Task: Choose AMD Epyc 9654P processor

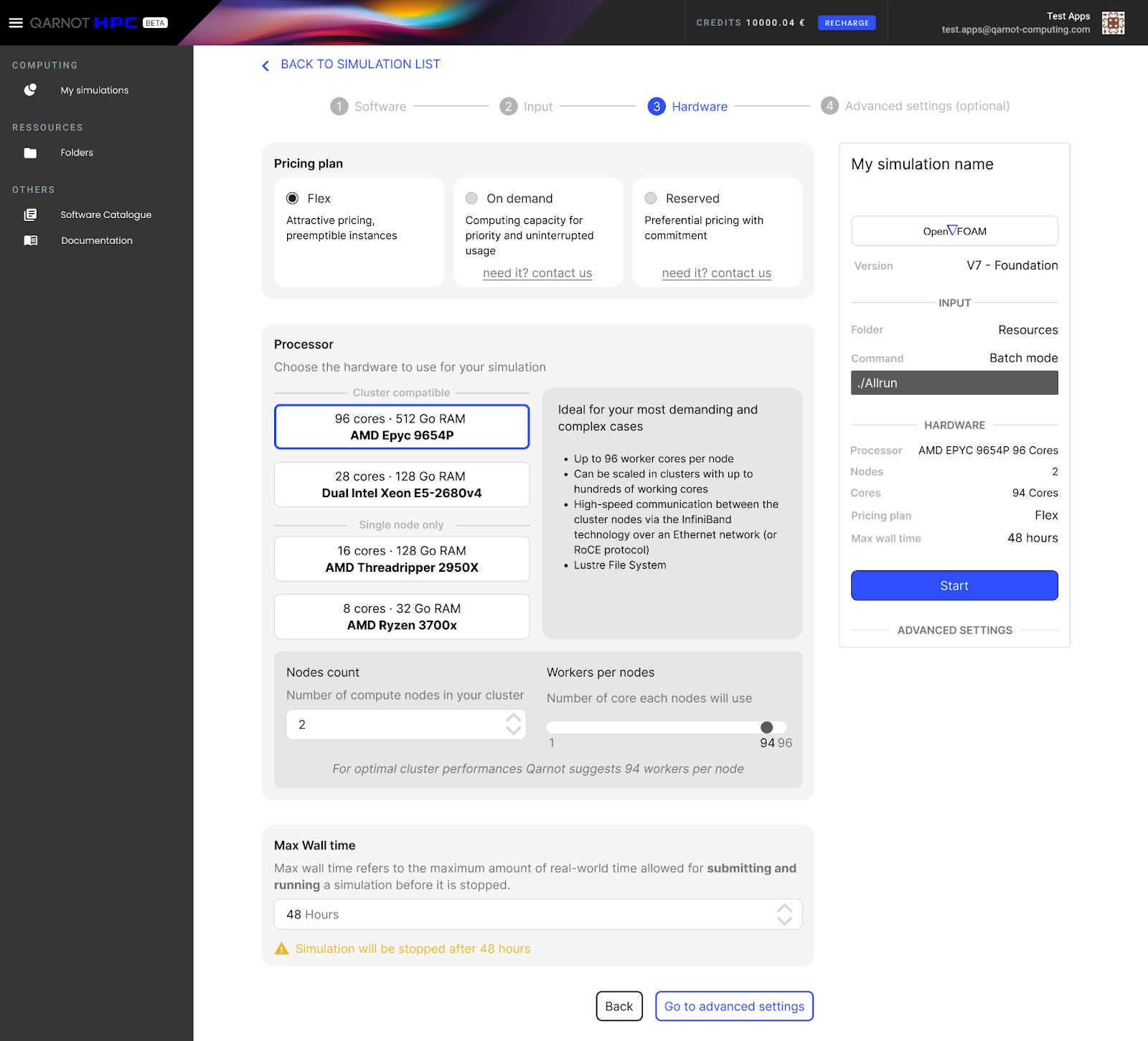Action: (402, 427)
